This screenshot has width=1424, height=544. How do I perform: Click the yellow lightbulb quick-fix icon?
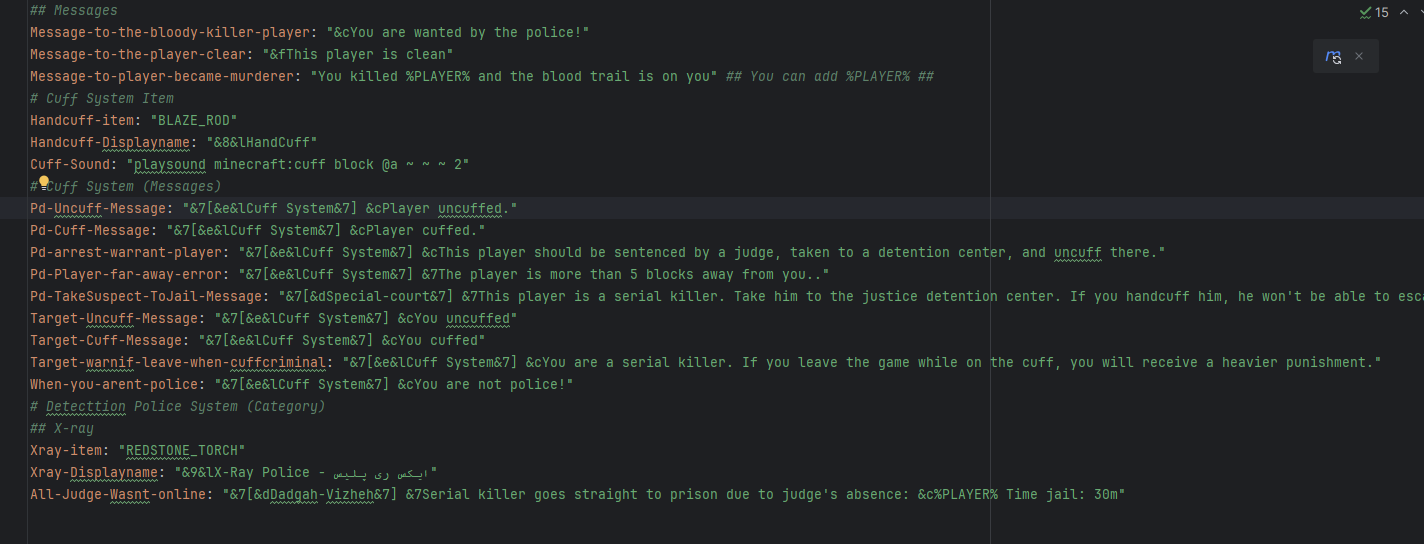43,183
